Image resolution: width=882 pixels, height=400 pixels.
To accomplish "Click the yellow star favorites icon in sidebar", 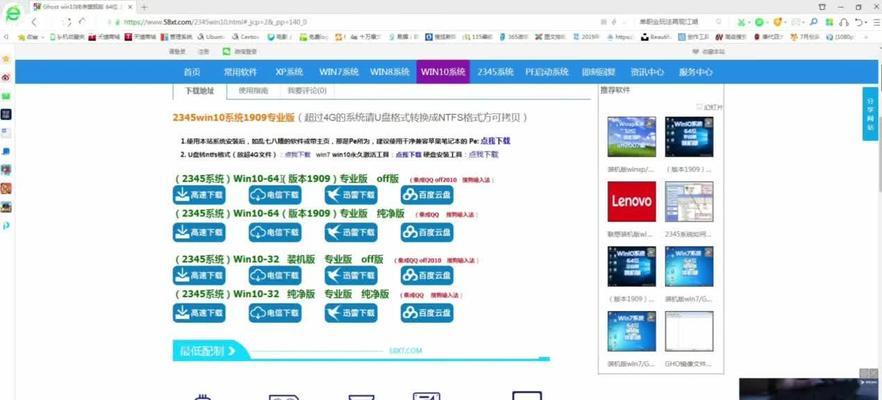I will click(x=6, y=59).
